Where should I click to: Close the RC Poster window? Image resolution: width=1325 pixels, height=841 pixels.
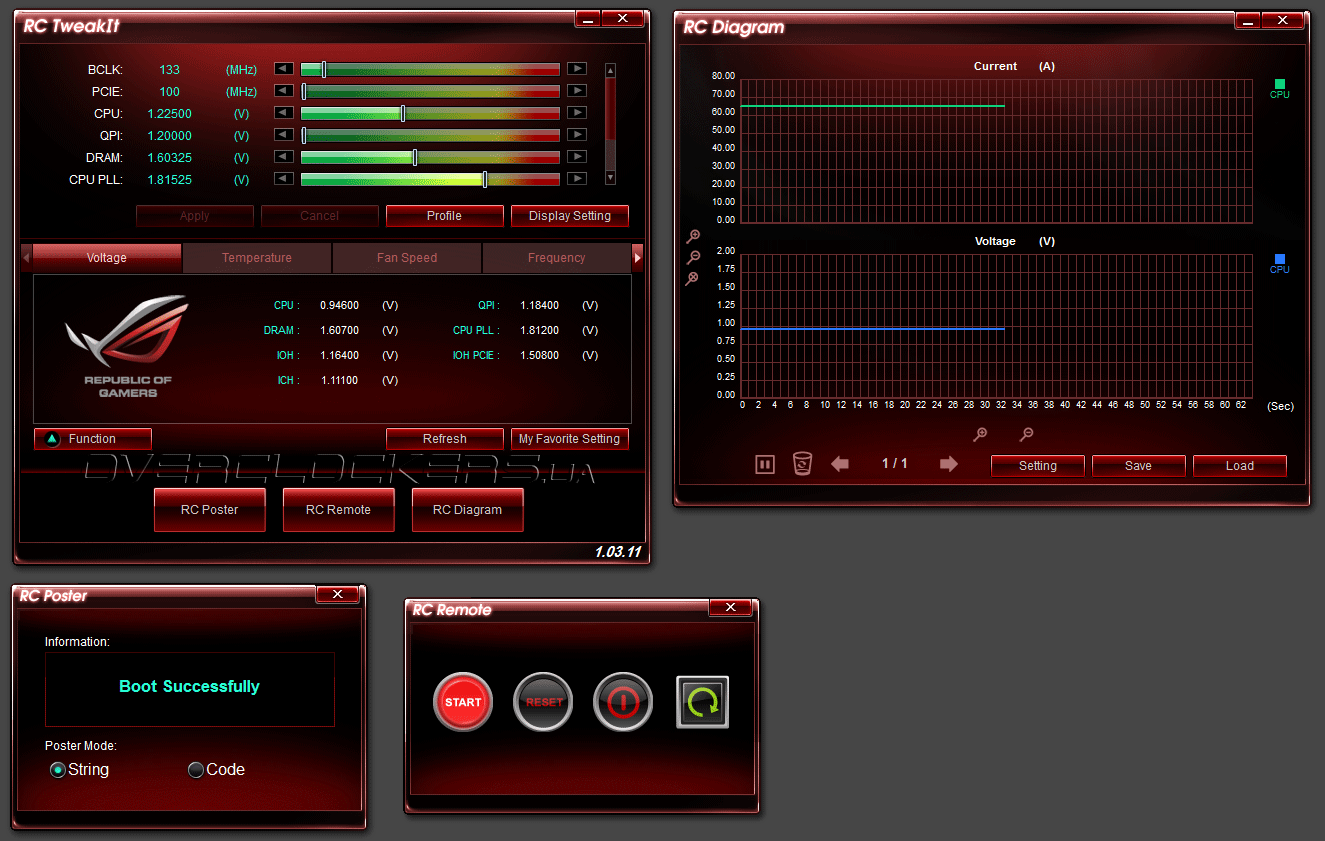click(x=337, y=594)
